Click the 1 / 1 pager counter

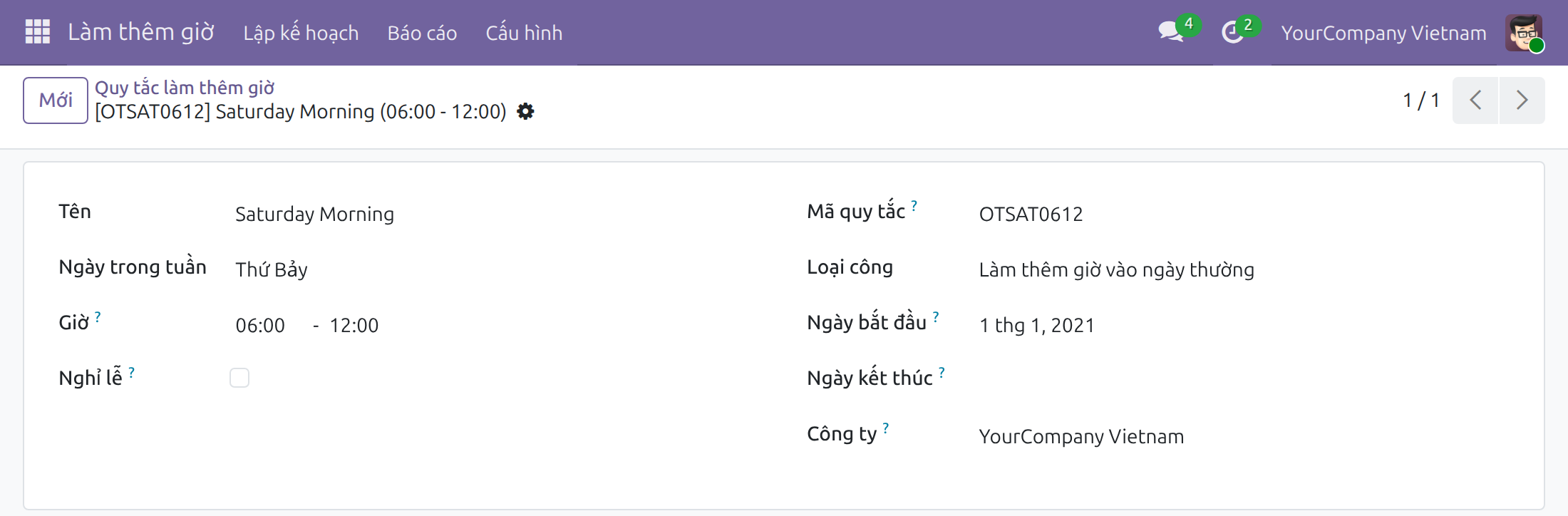click(x=1421, y=100)
